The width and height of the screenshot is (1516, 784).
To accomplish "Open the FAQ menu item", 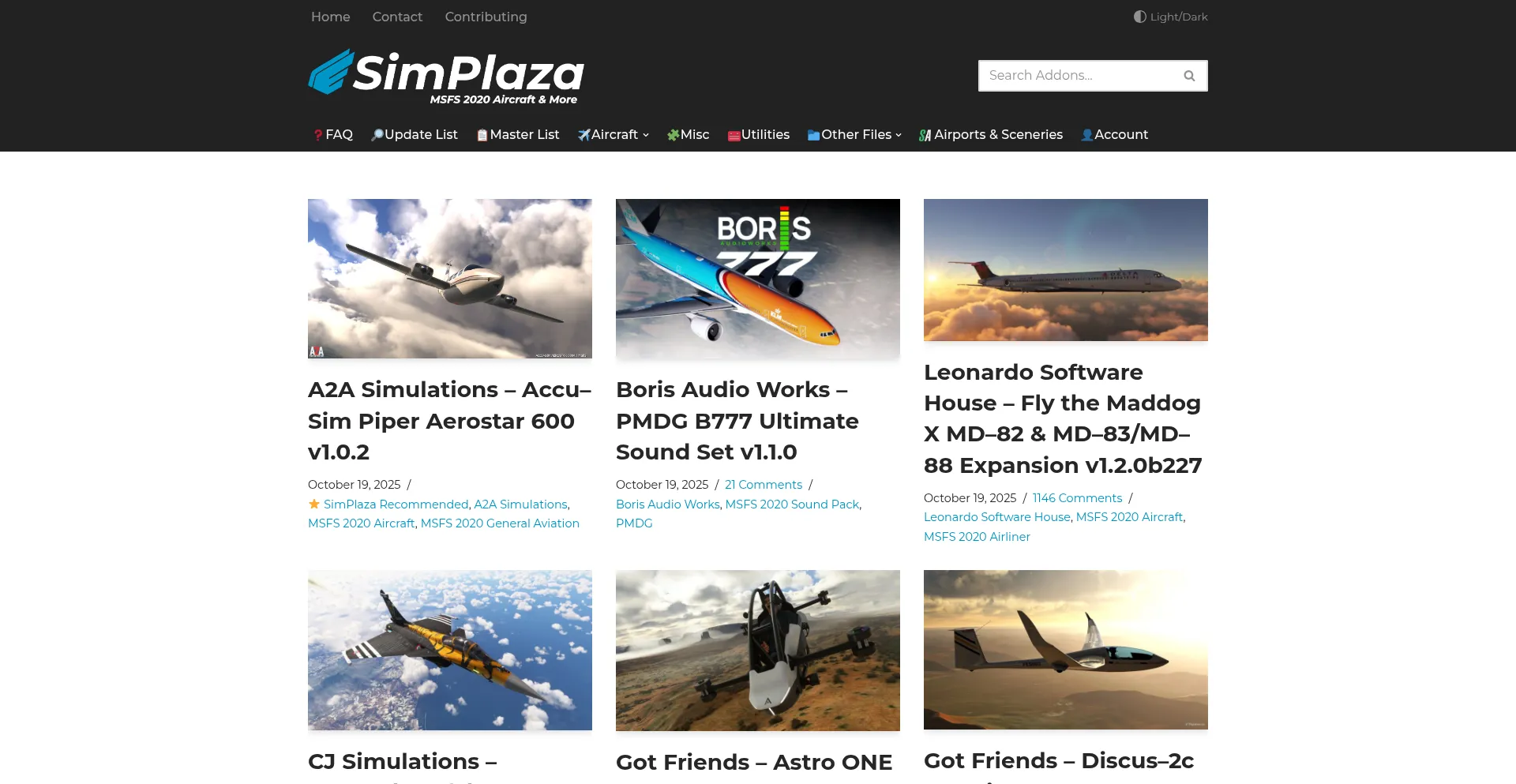I will [x=332, y=135].
